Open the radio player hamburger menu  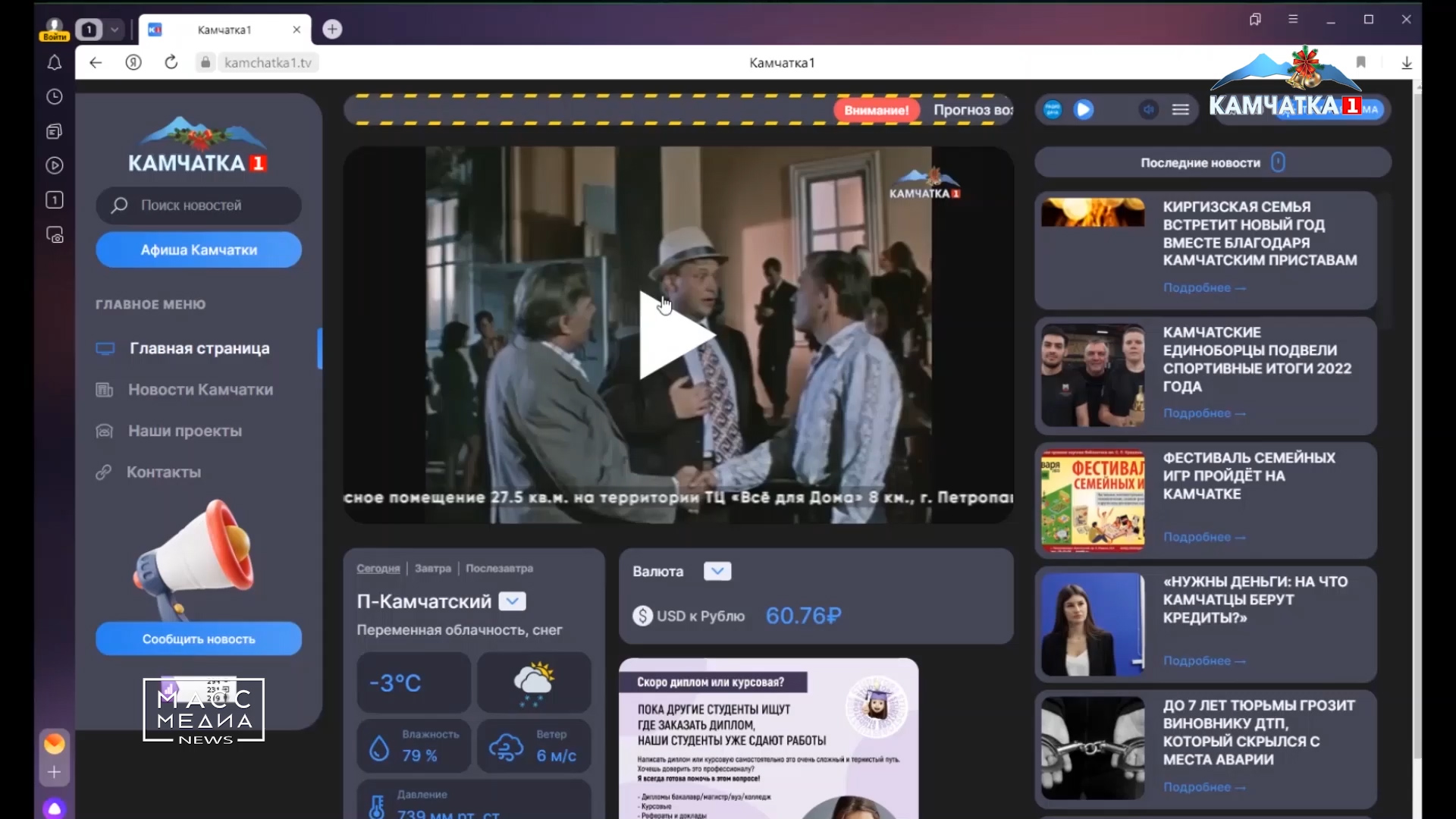(1181, 110)
